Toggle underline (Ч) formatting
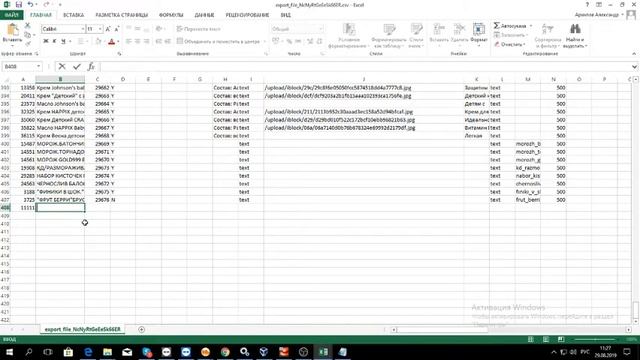 pos(63,41)
